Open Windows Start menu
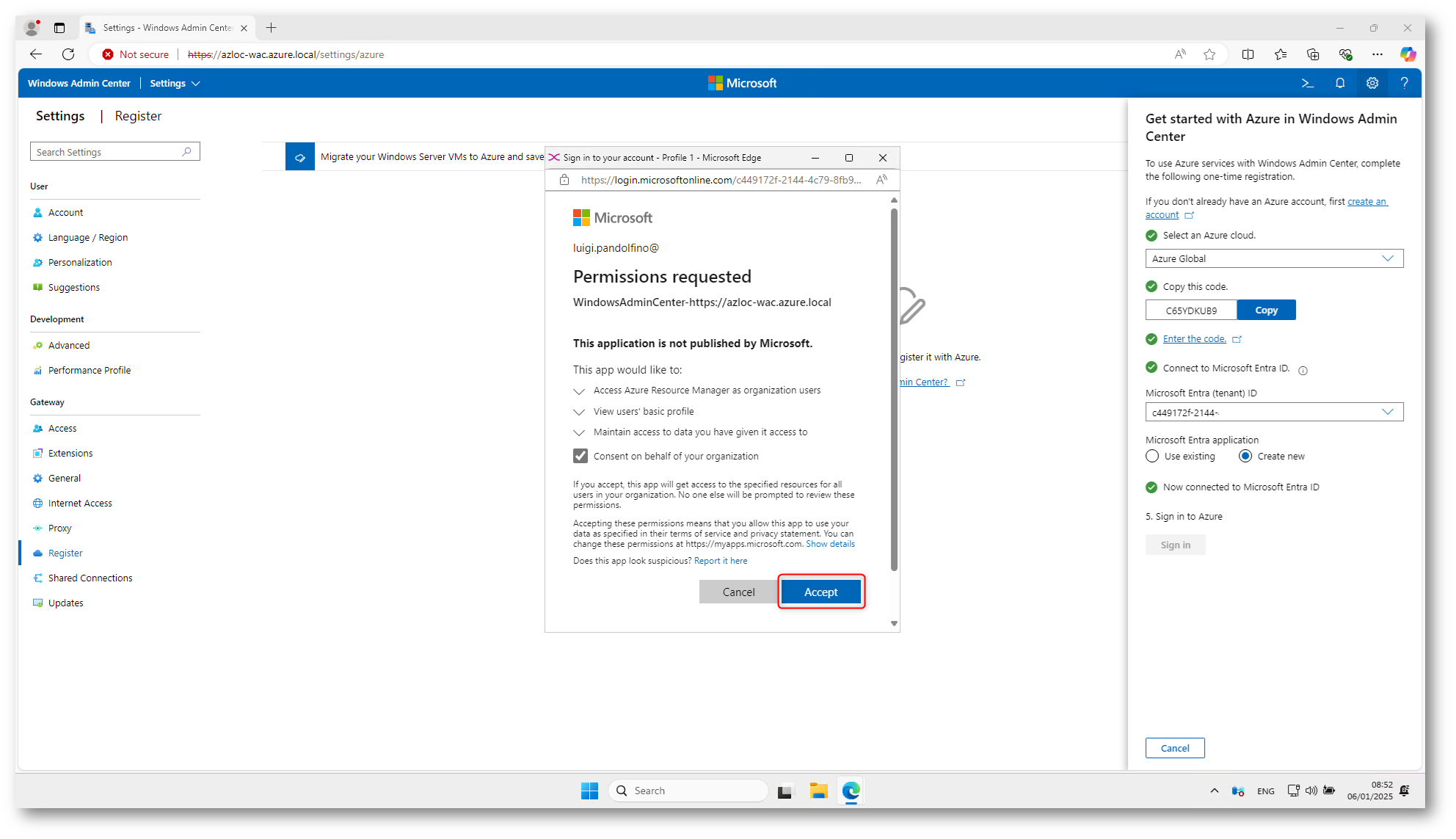The width and height of the screenshot is (1456, 839). (589, 791)
